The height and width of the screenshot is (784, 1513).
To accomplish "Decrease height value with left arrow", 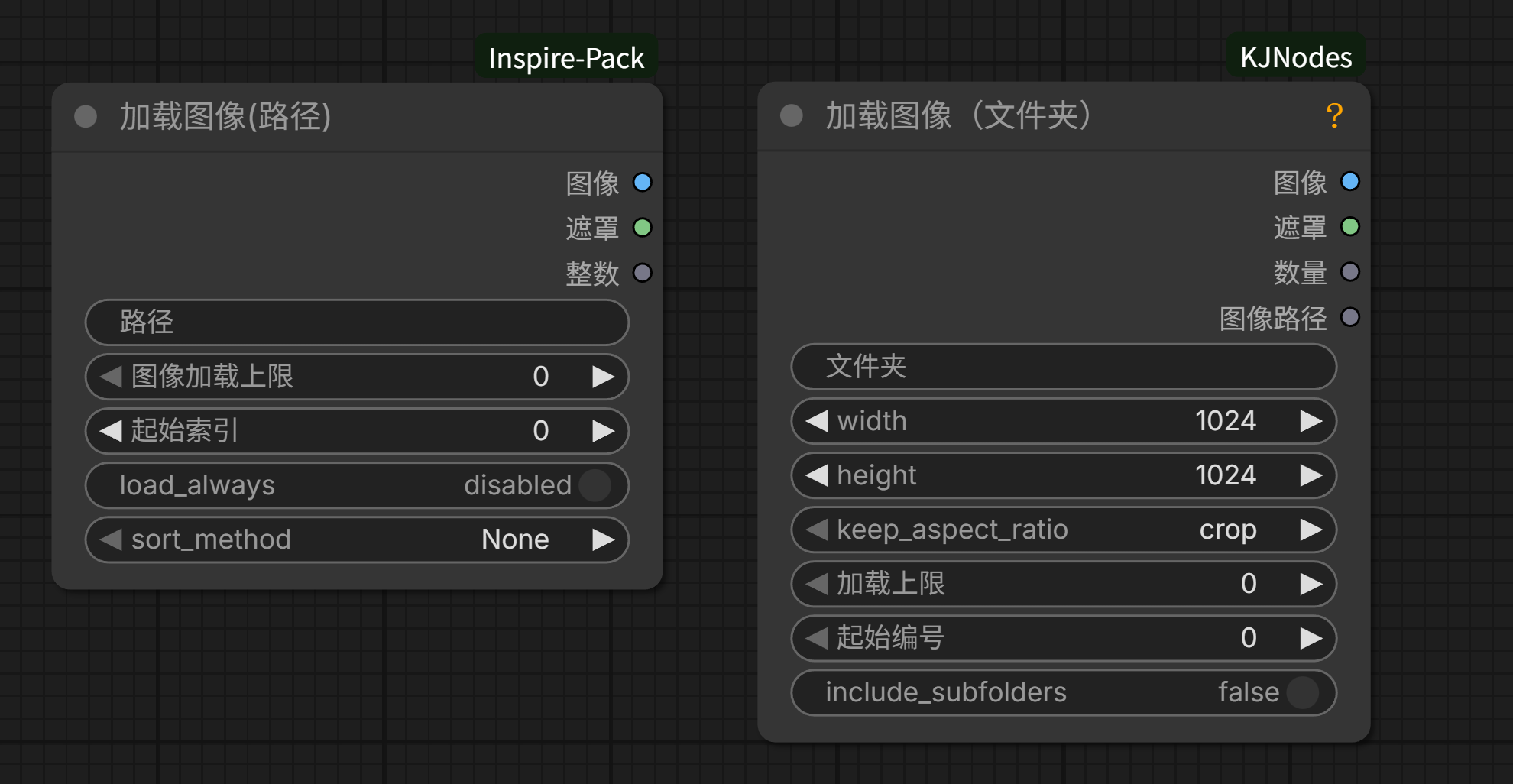I will [x=817, y=475].
